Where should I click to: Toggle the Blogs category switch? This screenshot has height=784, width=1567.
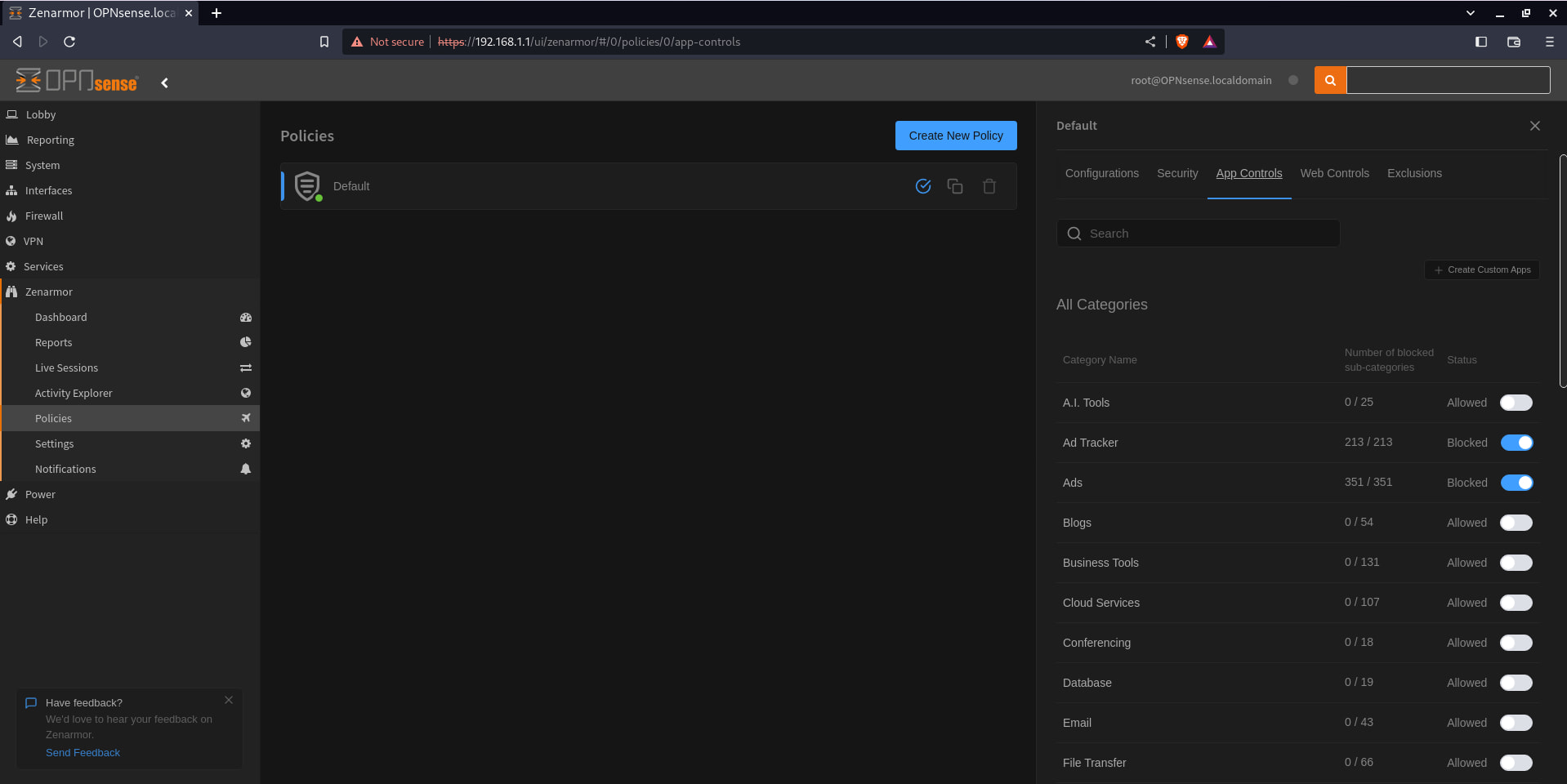tap(1516, 523)
